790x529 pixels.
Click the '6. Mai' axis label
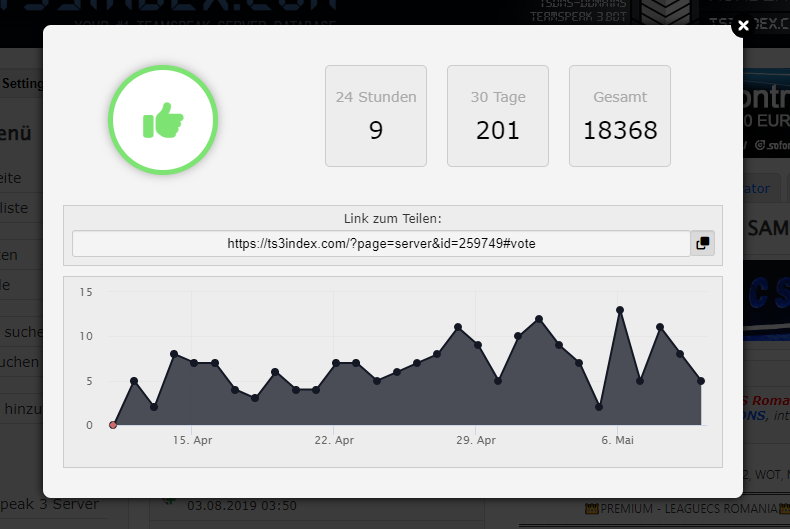[618, 440]
